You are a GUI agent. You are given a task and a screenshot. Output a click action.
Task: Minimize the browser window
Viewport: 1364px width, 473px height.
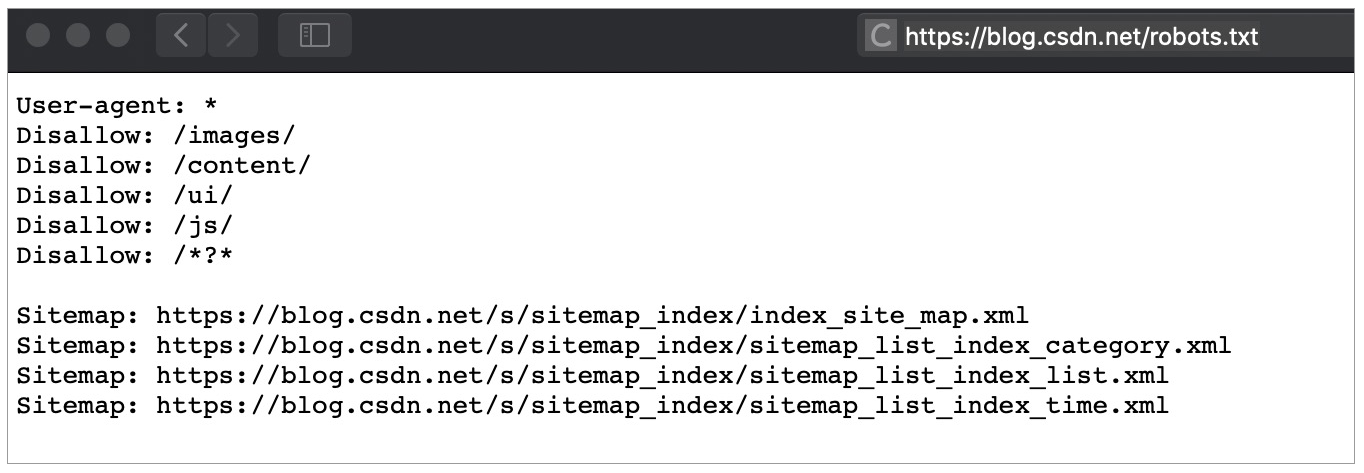(x=78, y=36)
